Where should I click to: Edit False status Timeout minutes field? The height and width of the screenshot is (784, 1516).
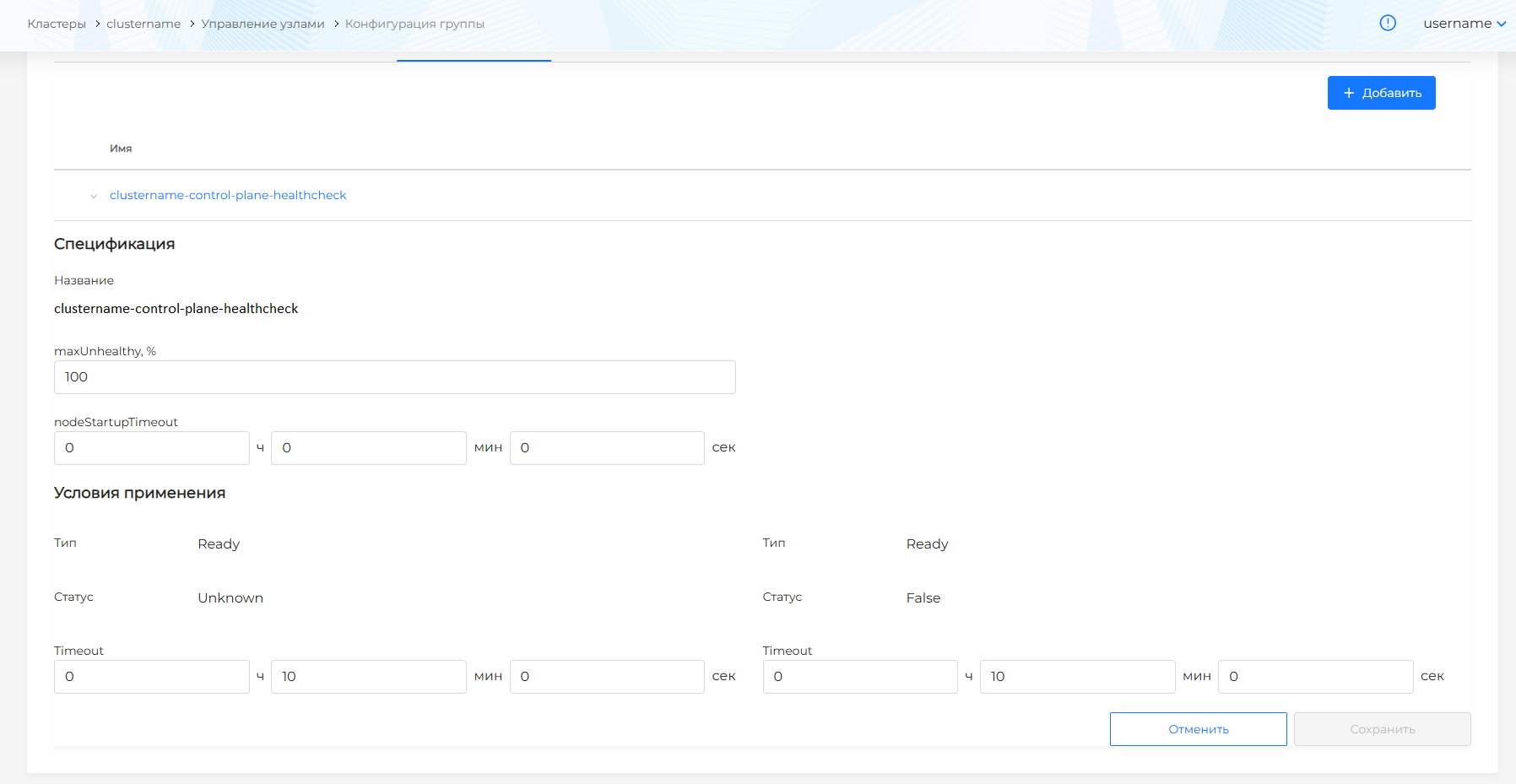(x=1077, y=677)
